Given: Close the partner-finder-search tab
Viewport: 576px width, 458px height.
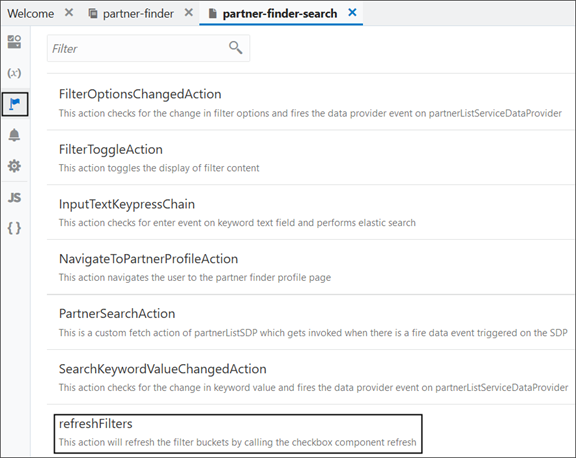Looking at the screenshot, I should click(352, 13).
